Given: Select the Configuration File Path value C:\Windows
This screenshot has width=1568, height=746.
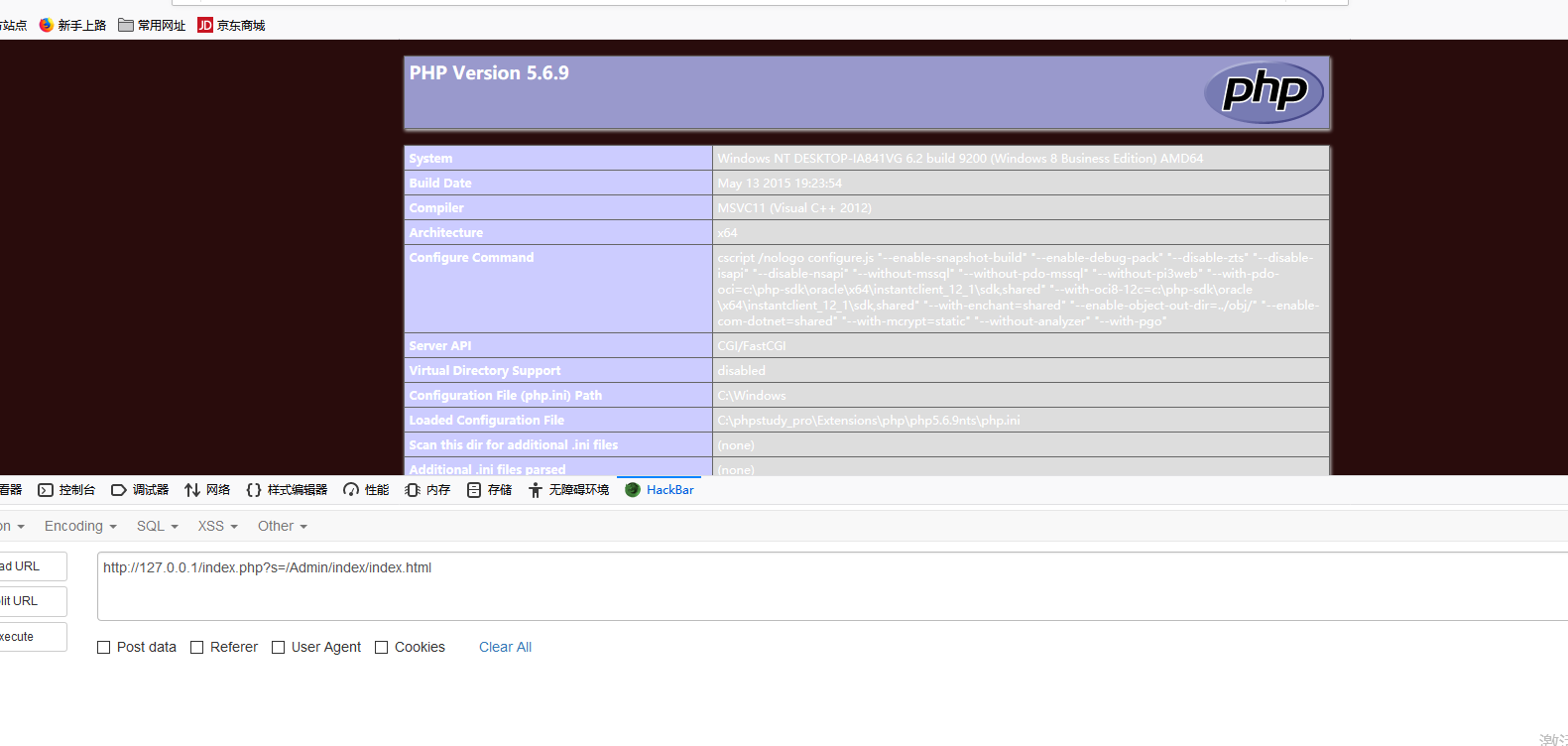Looking at the screenshot, I should click(752, 396).
